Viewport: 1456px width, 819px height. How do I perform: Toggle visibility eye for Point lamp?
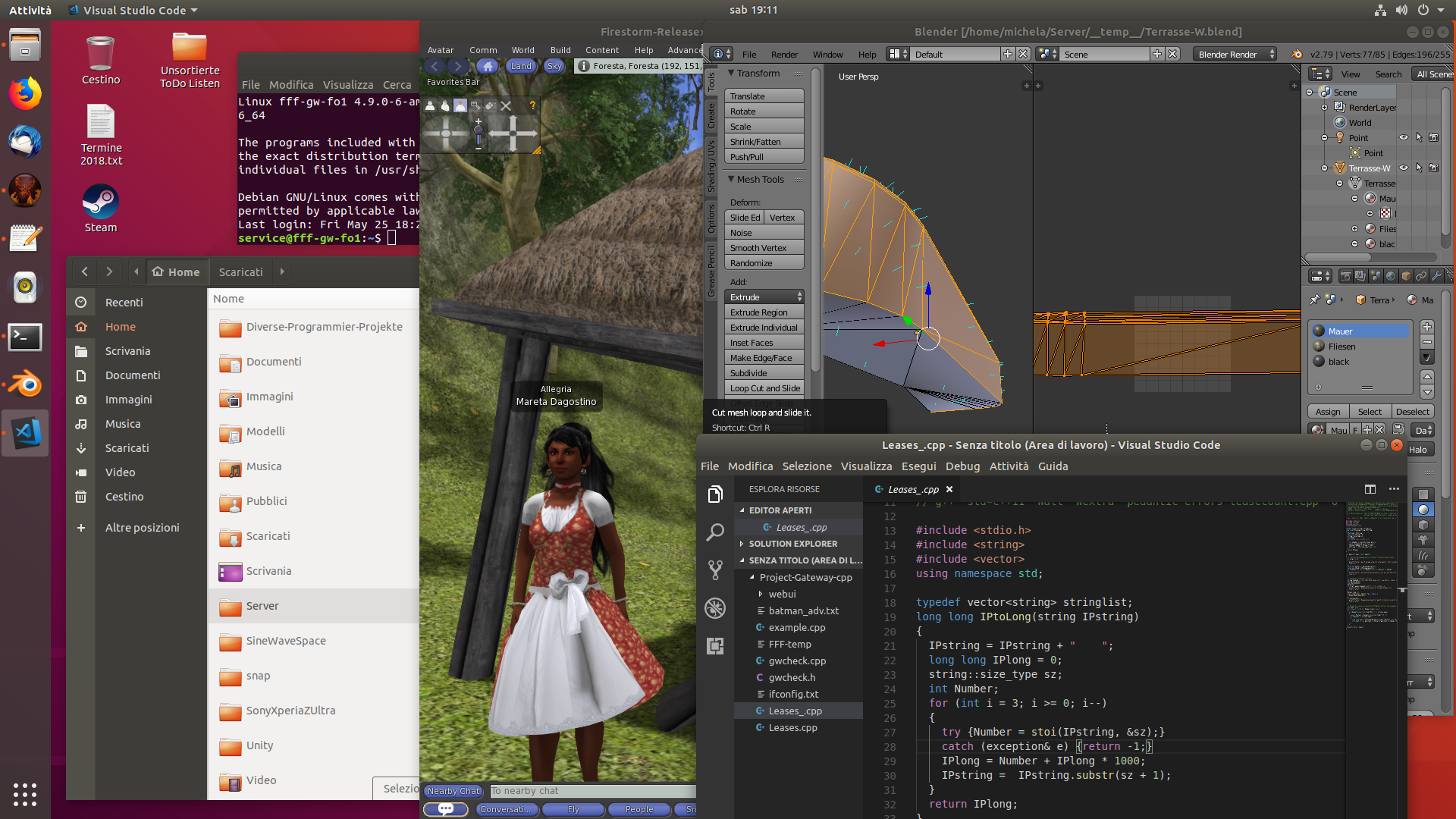point(1404,137)
